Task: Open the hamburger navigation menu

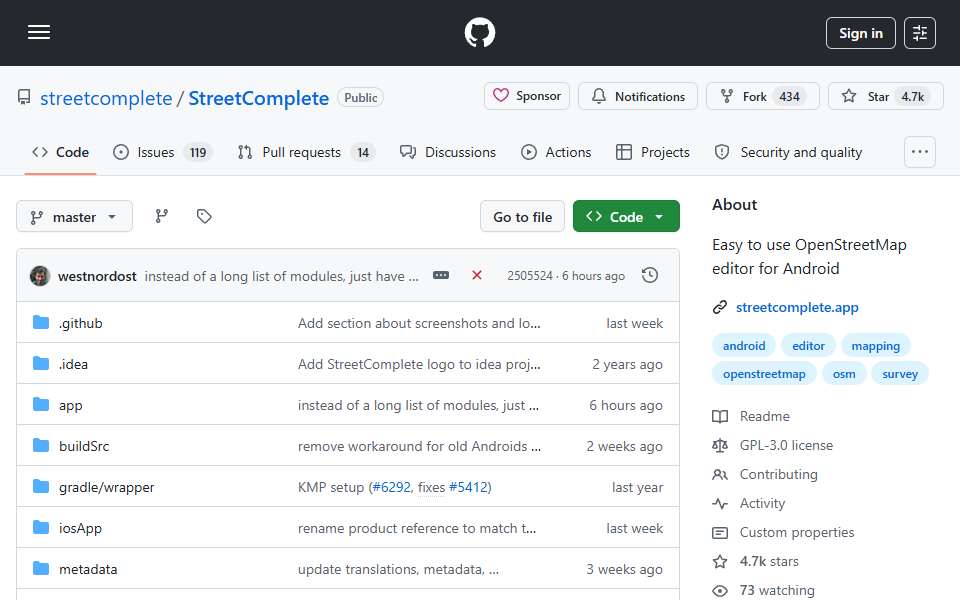Action: pos(39,32)
